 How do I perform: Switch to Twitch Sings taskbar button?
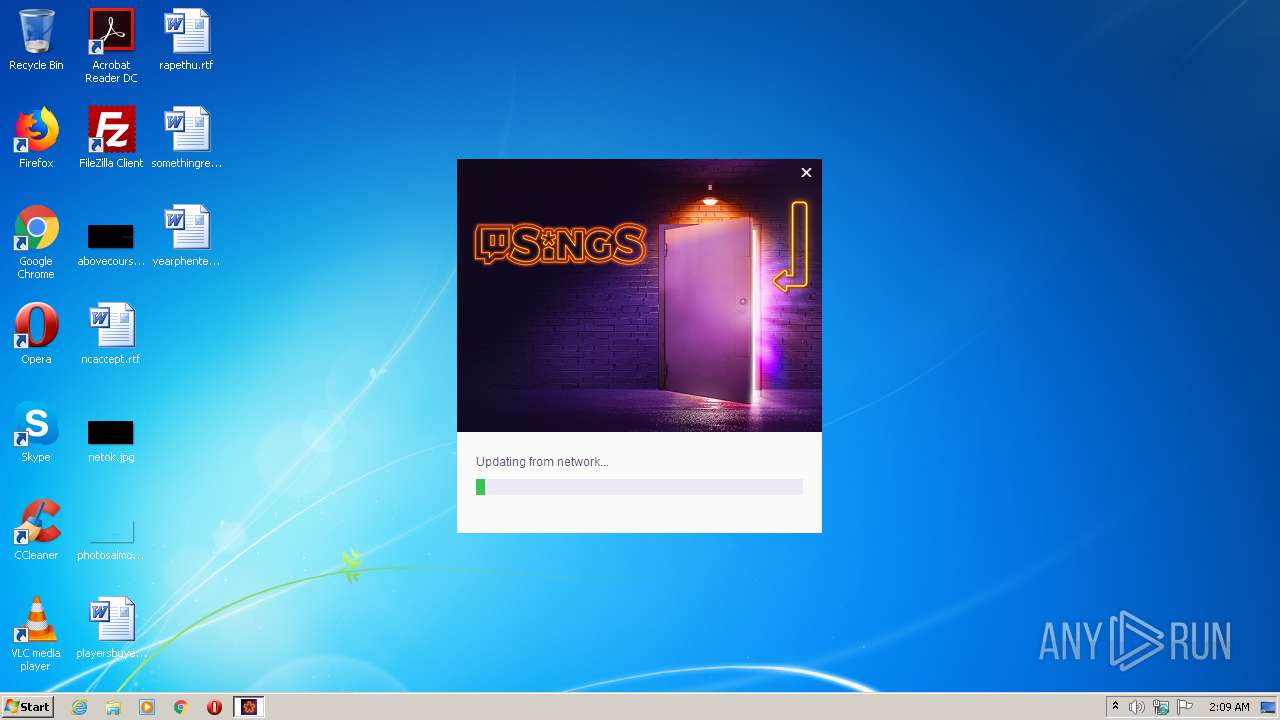249,707
